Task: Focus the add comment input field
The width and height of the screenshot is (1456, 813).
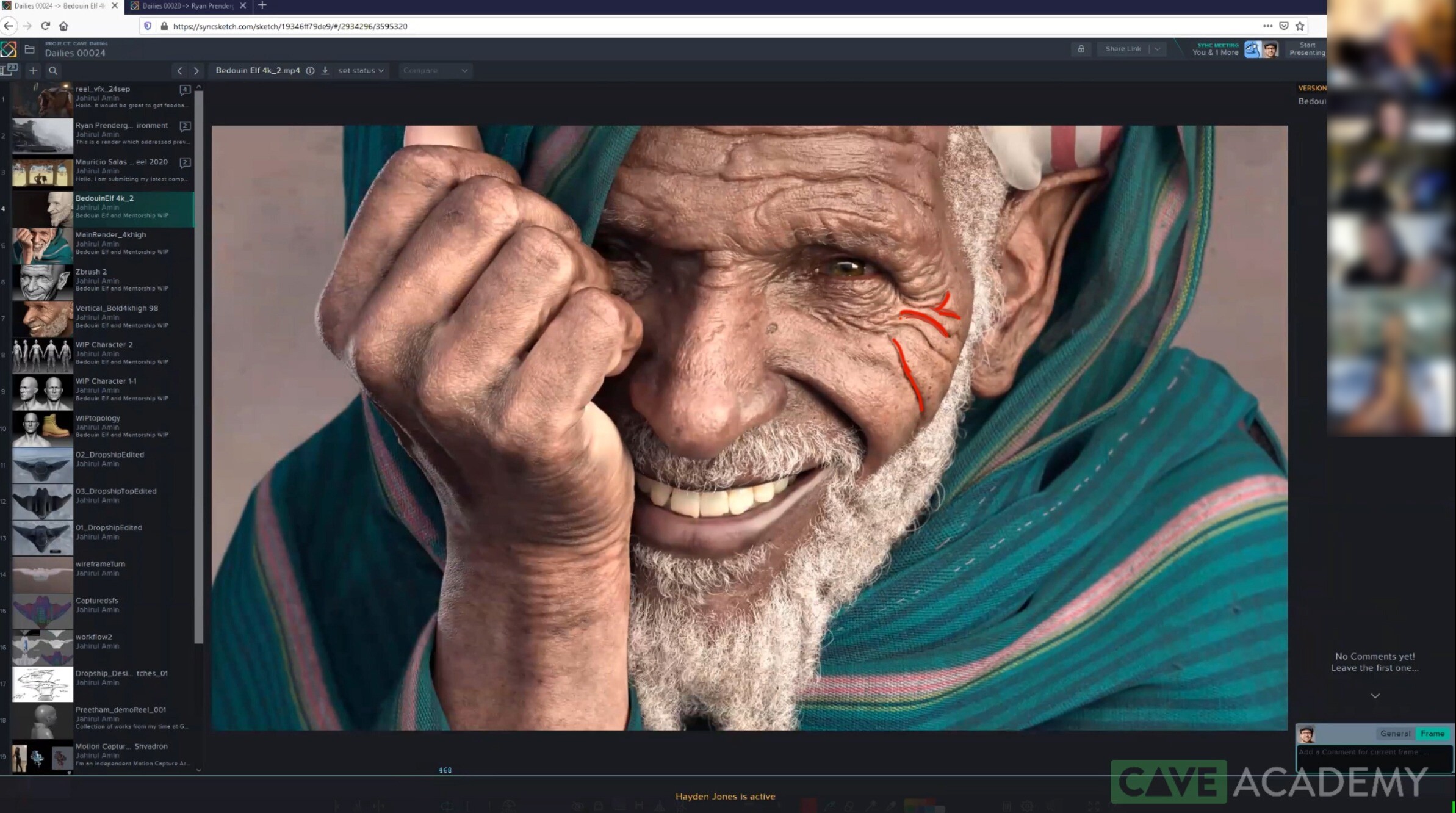Action: coord(1374,757)
